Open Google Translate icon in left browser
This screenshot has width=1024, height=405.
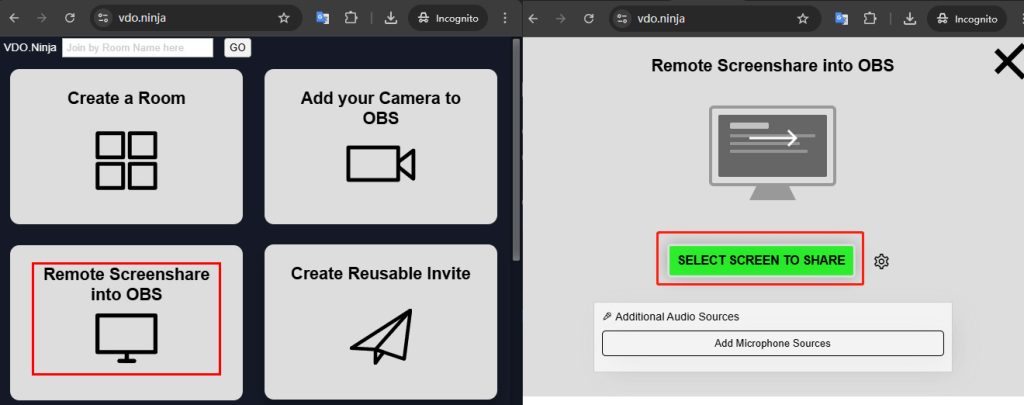click(323, 18)
